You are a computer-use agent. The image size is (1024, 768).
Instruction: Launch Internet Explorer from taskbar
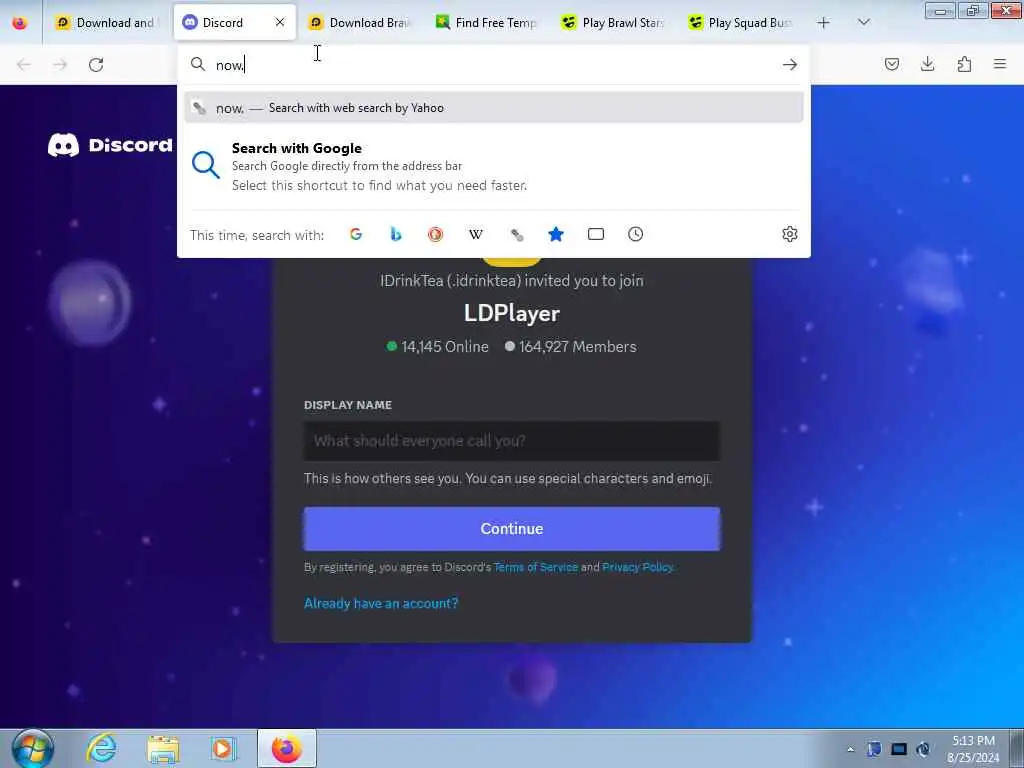[102, 748]
